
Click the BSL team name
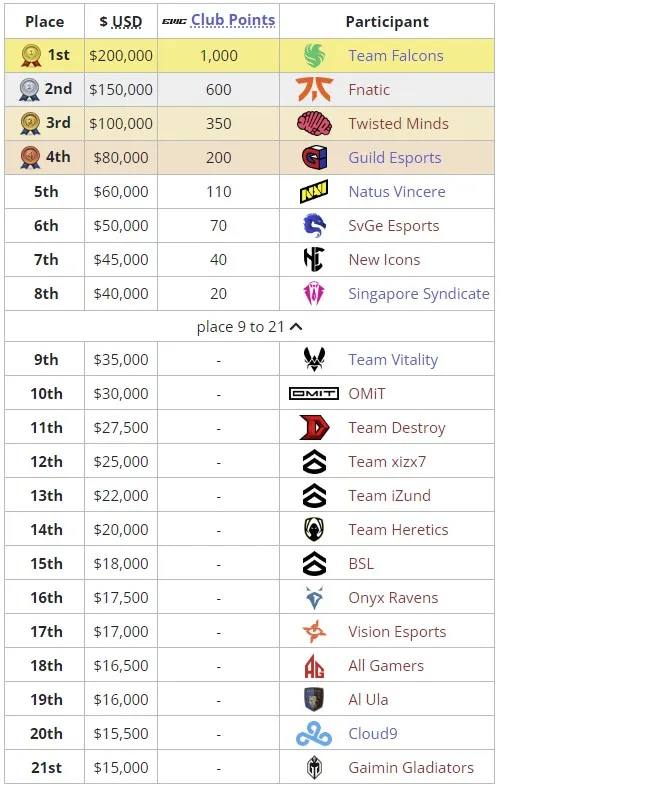point(361,564)
